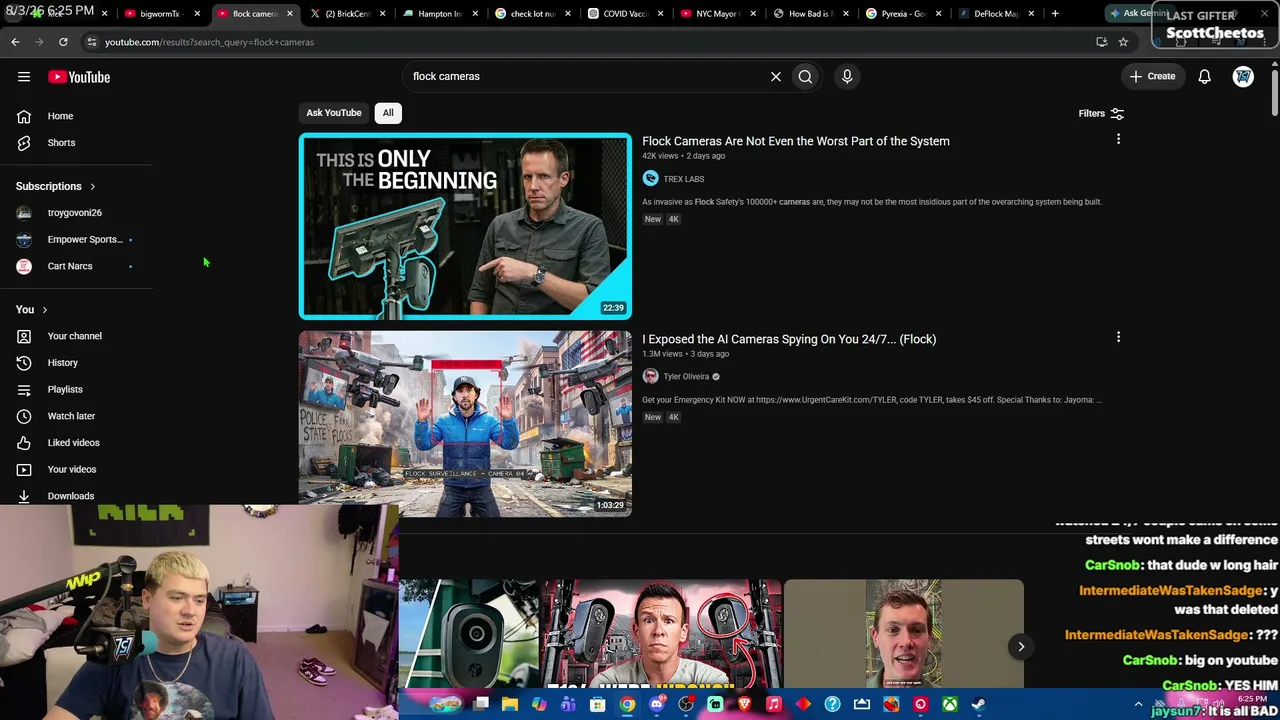
Task: Open Tyler Oliveira's channel avatar
Action: tap(650, 377)
